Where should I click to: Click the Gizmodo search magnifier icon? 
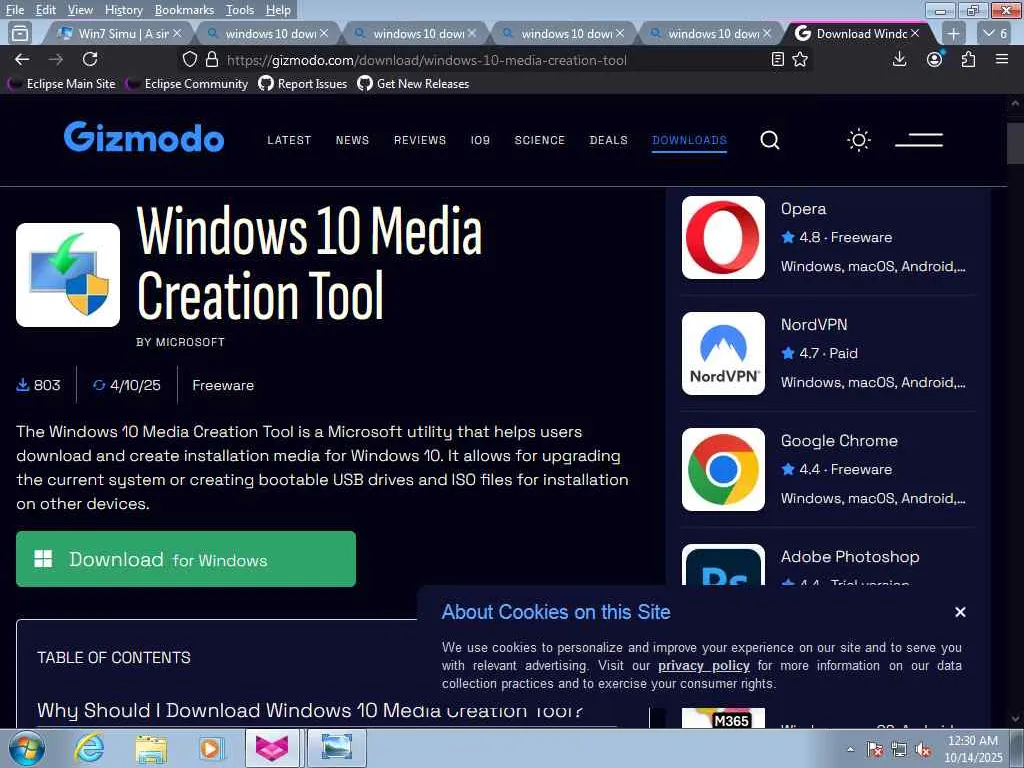(770, 140)
